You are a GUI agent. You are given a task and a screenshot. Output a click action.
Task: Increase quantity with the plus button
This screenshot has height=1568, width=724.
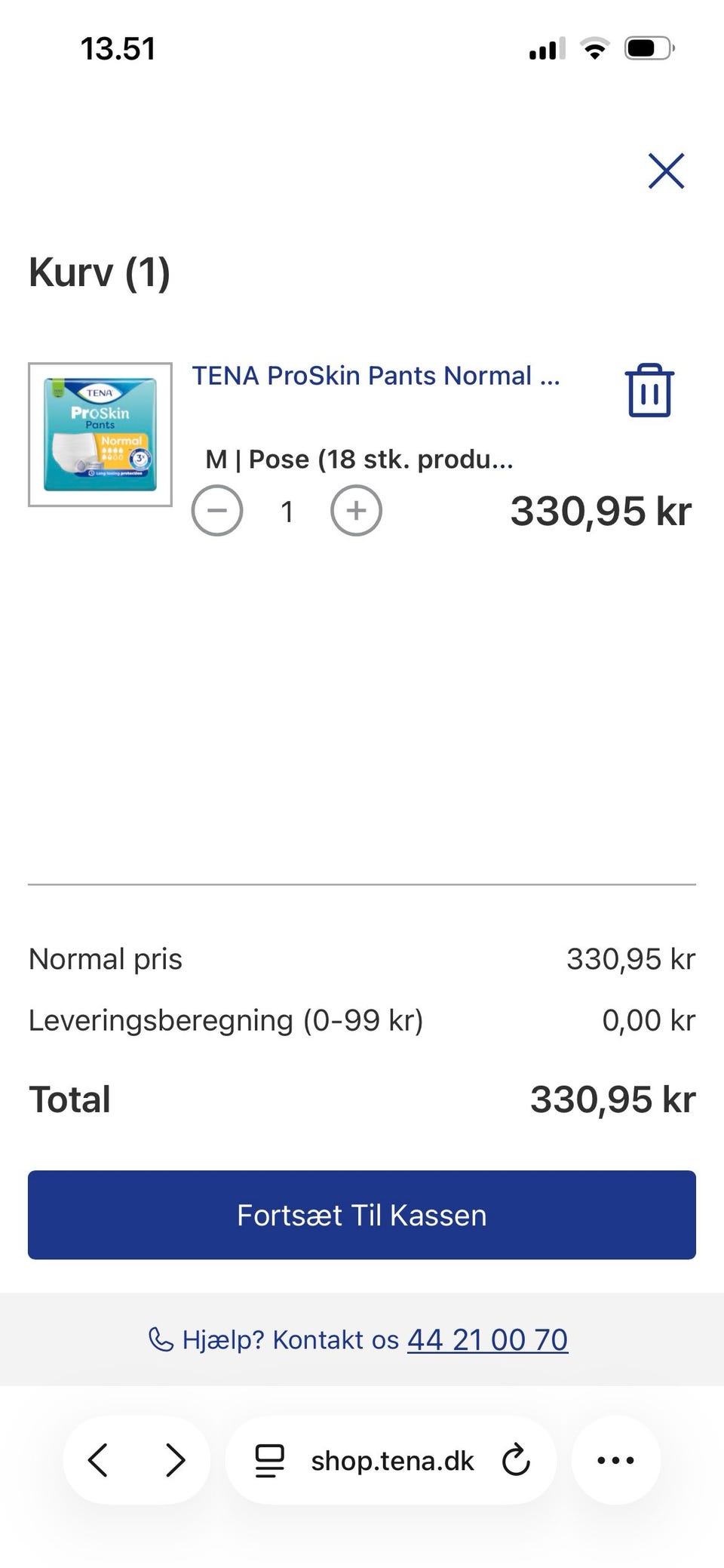click(x=356, y=511)
